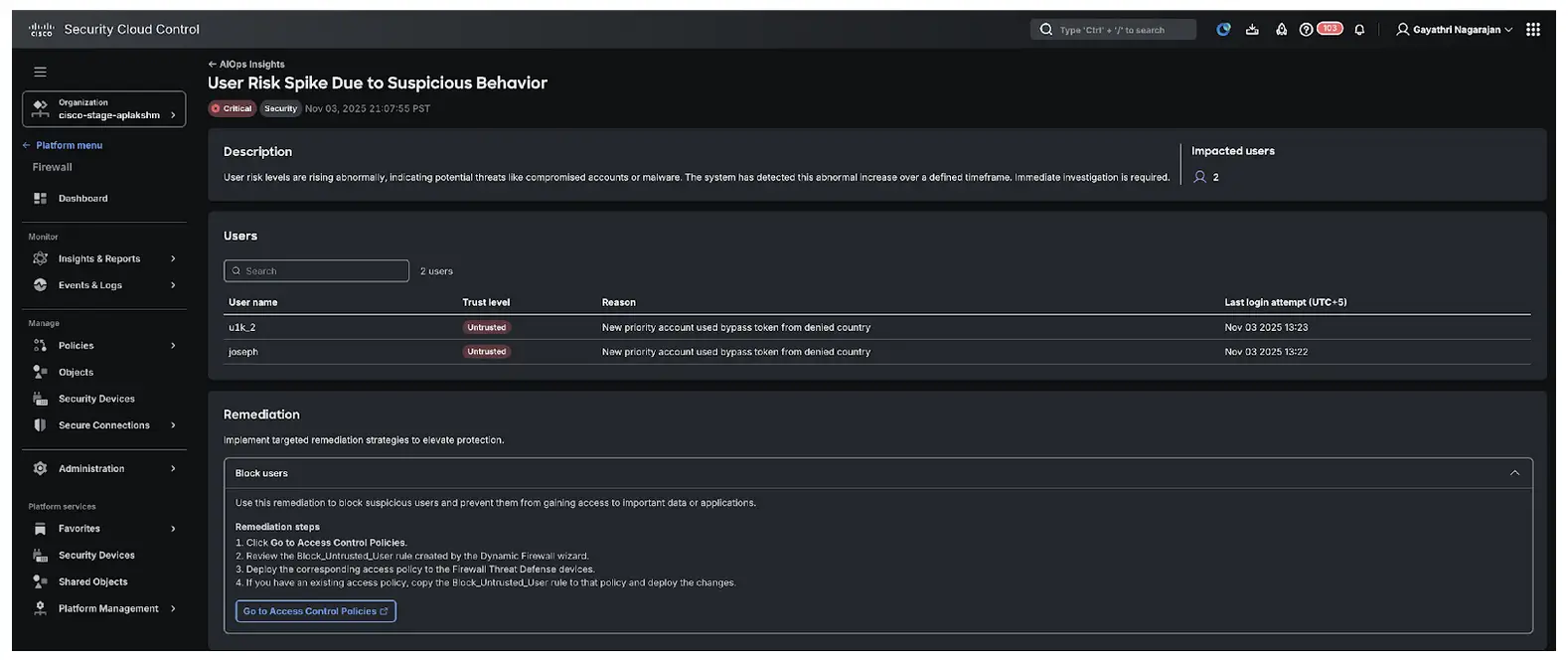
Task: Click the Platform Management icon
Action: pos(41,608)
